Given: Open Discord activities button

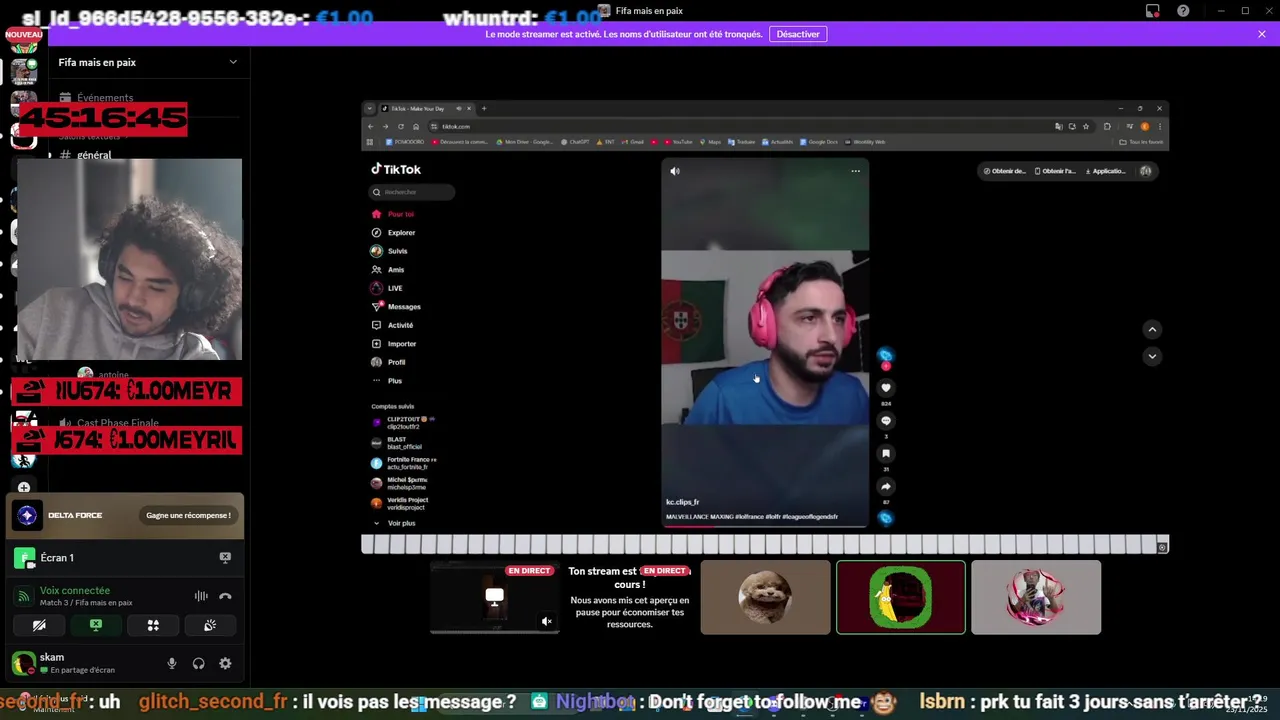Looking at the screenshot, I should 153,625.
